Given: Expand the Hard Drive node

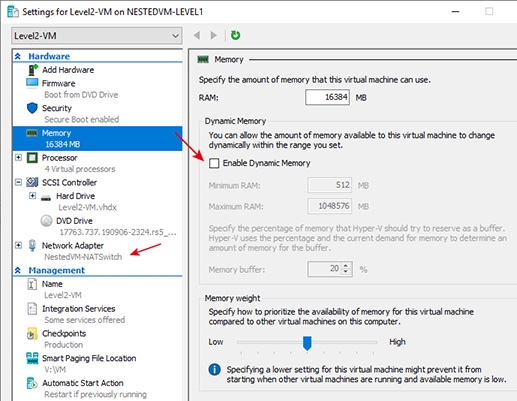Looking at the screenshot, I should pos(33,196).
